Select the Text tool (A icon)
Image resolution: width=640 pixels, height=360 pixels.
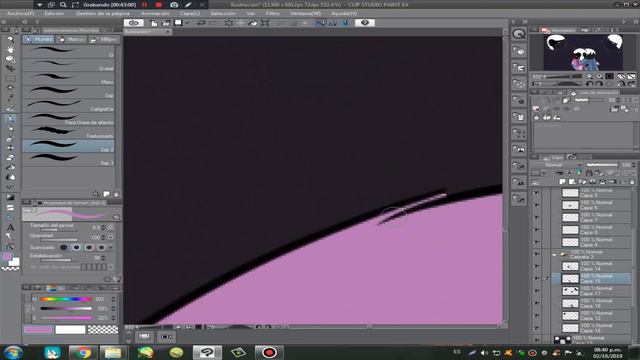10,227
